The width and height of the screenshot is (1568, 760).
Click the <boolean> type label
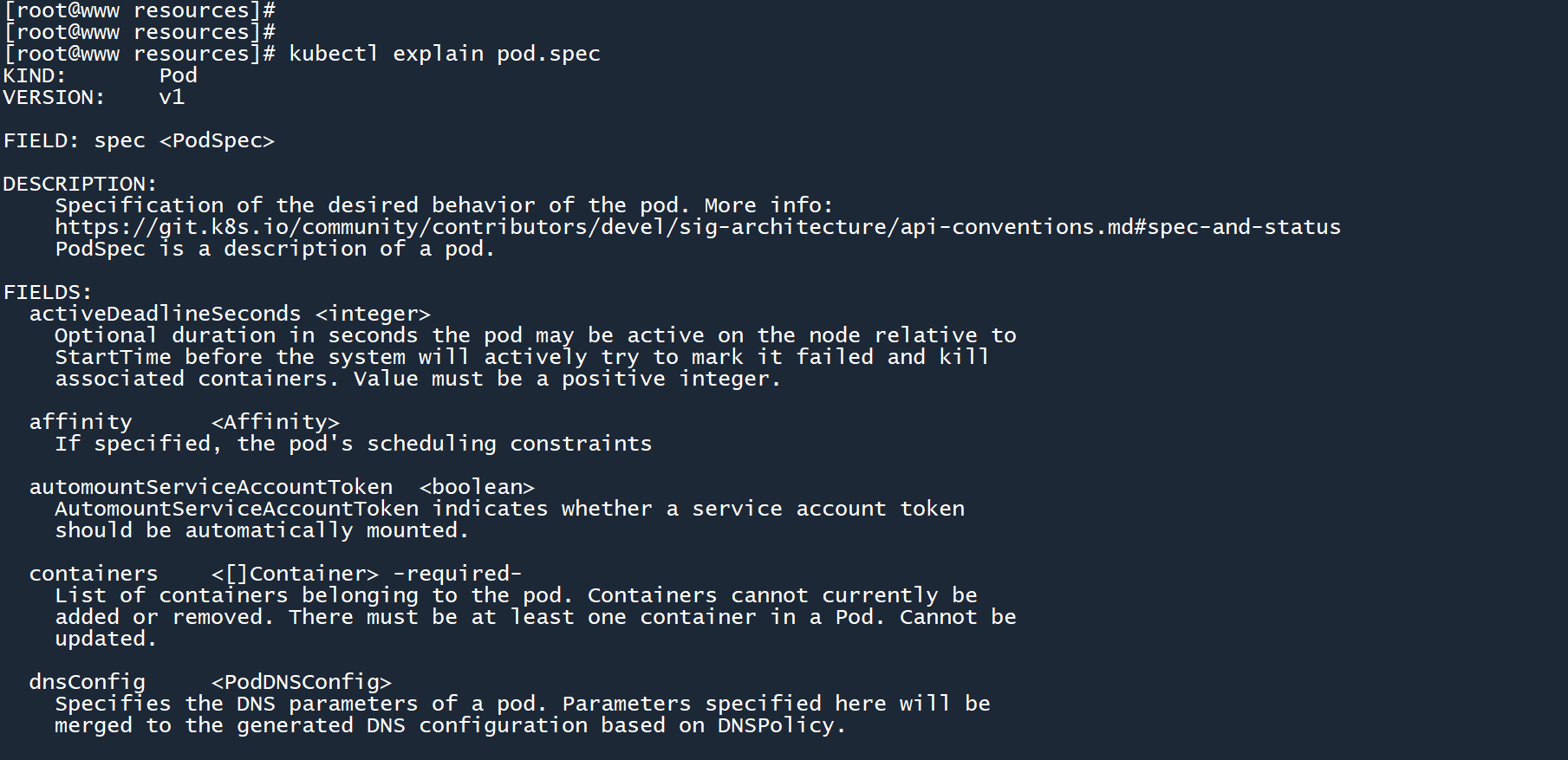(477, 487)
